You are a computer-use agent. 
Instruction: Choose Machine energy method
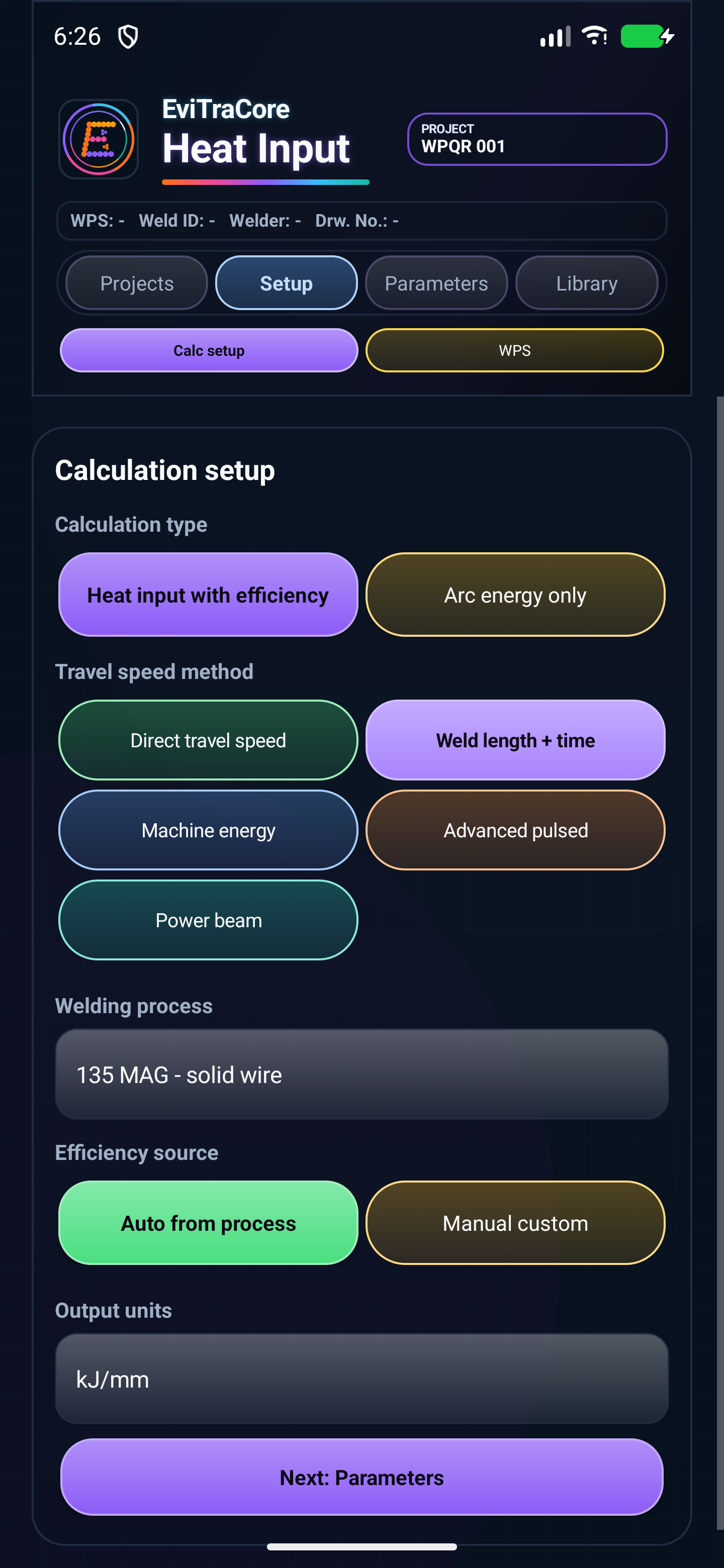208,830
